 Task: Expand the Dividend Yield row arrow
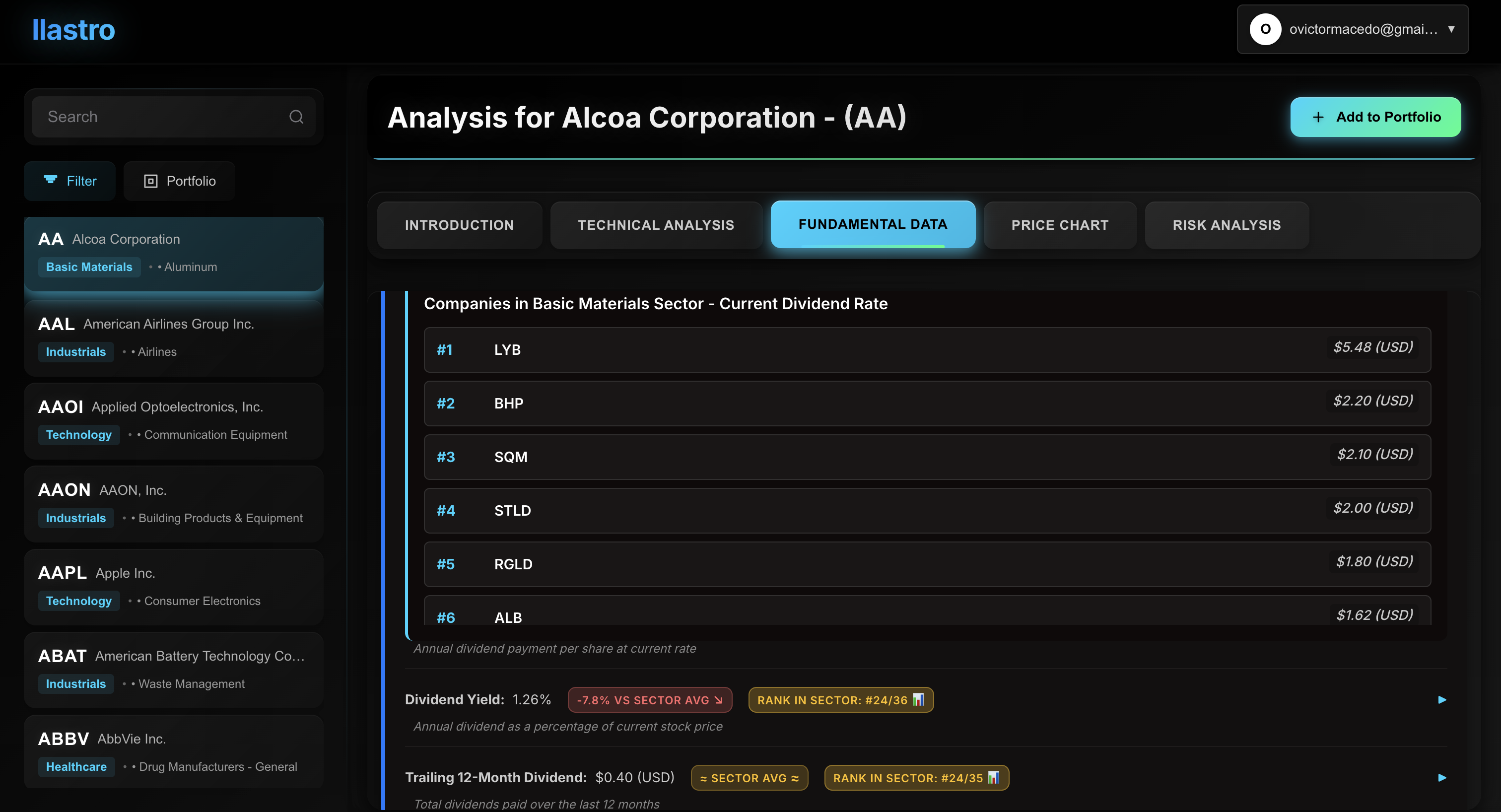click(x=1442, y=699)
